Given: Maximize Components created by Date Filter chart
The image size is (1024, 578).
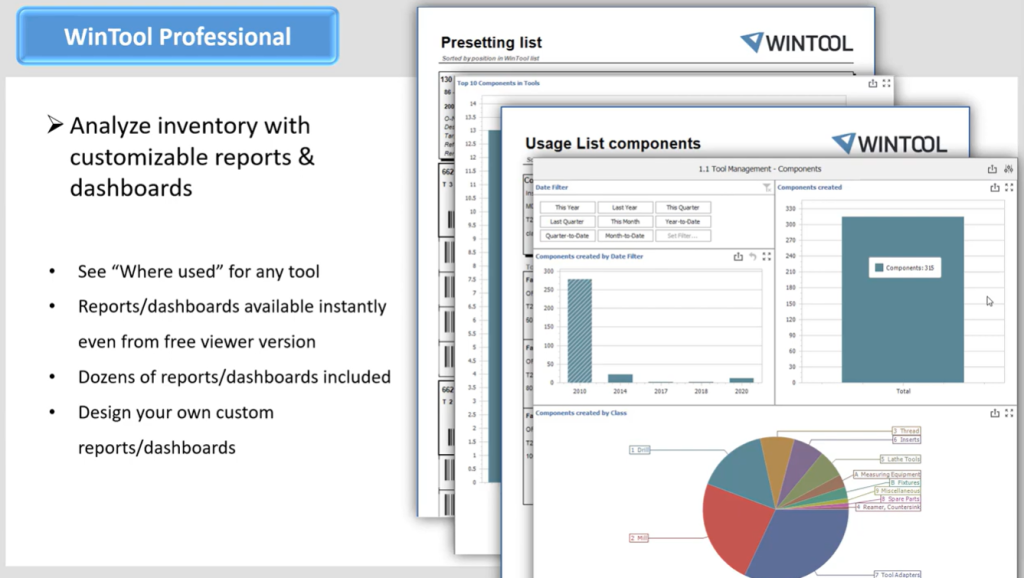Looking at the screenshot, I should [766, 257].
